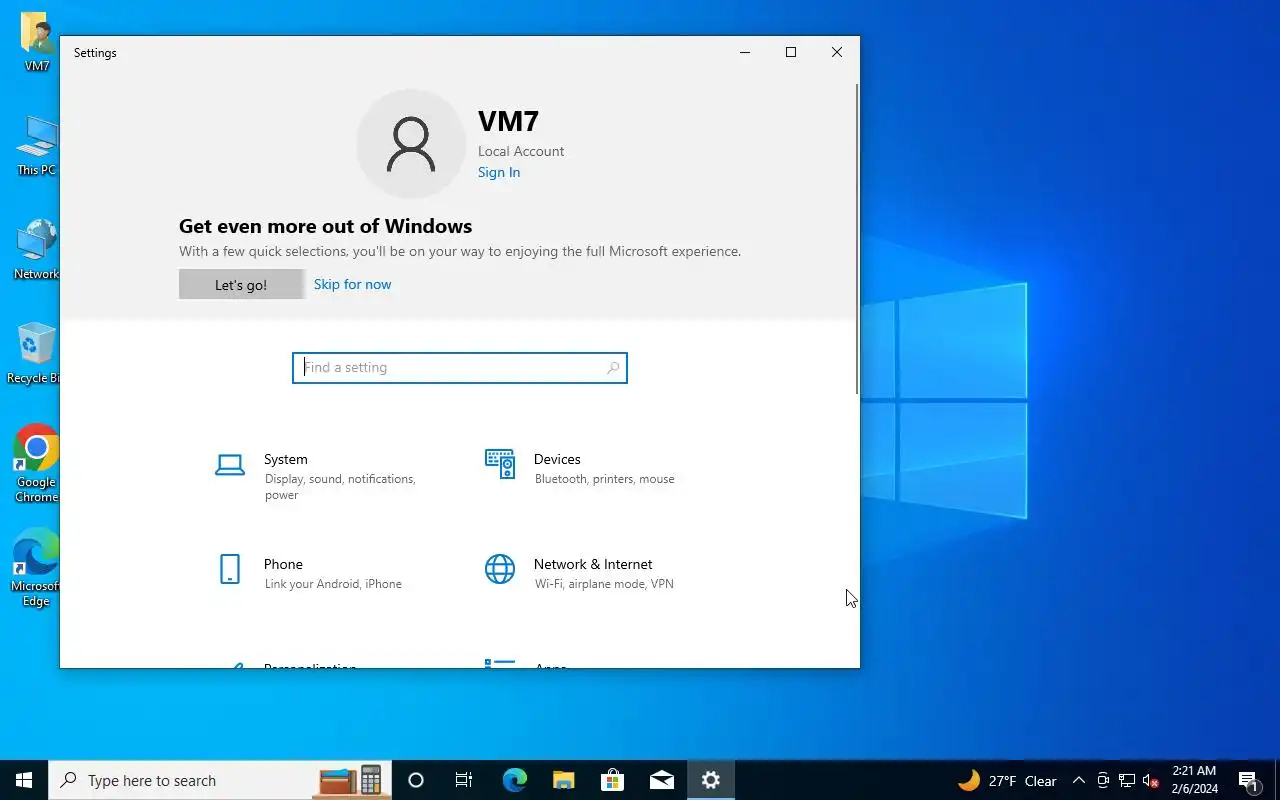Open the Phone category title
Image resolution: width=1280 pixels, height=800 pixels.
(283, 564)
